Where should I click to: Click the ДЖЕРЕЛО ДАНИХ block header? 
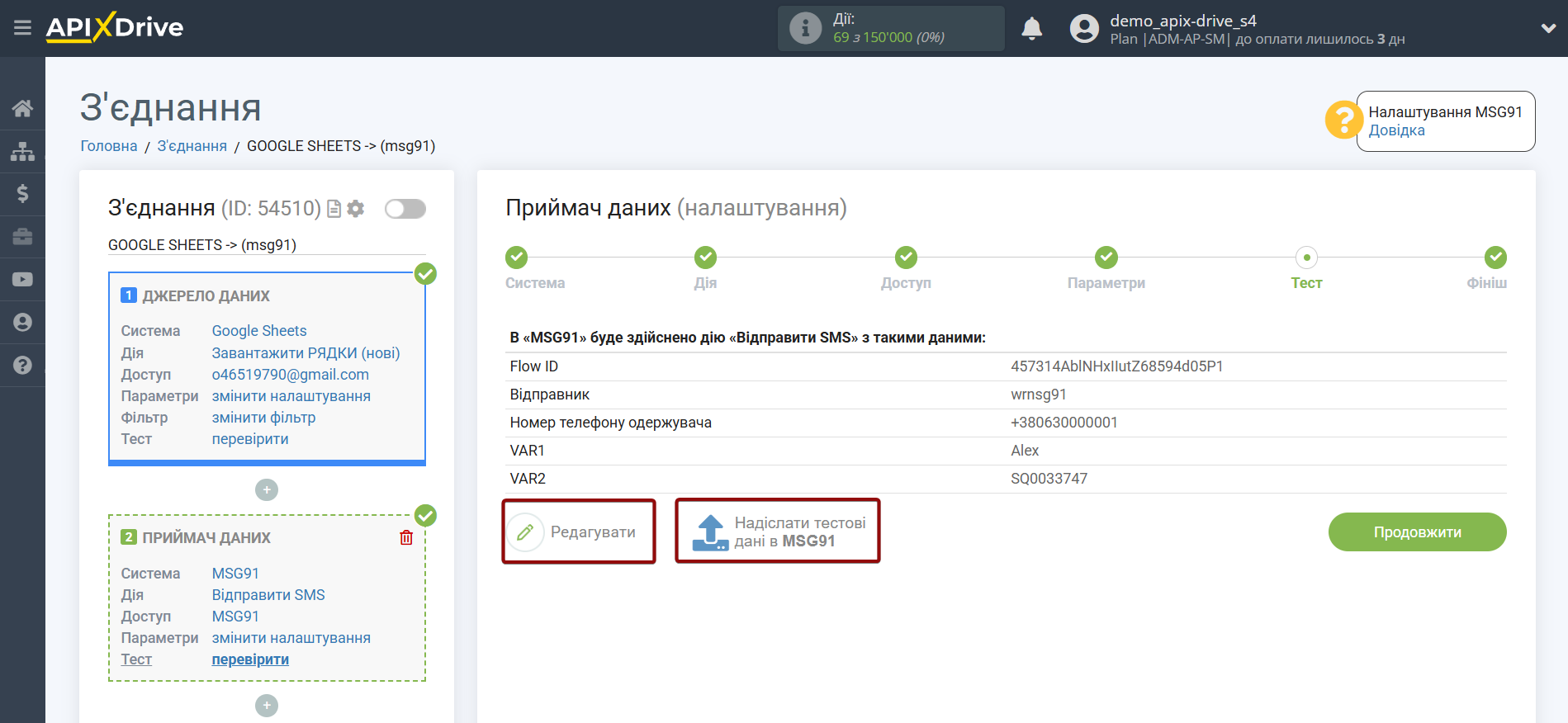(196, 296)
